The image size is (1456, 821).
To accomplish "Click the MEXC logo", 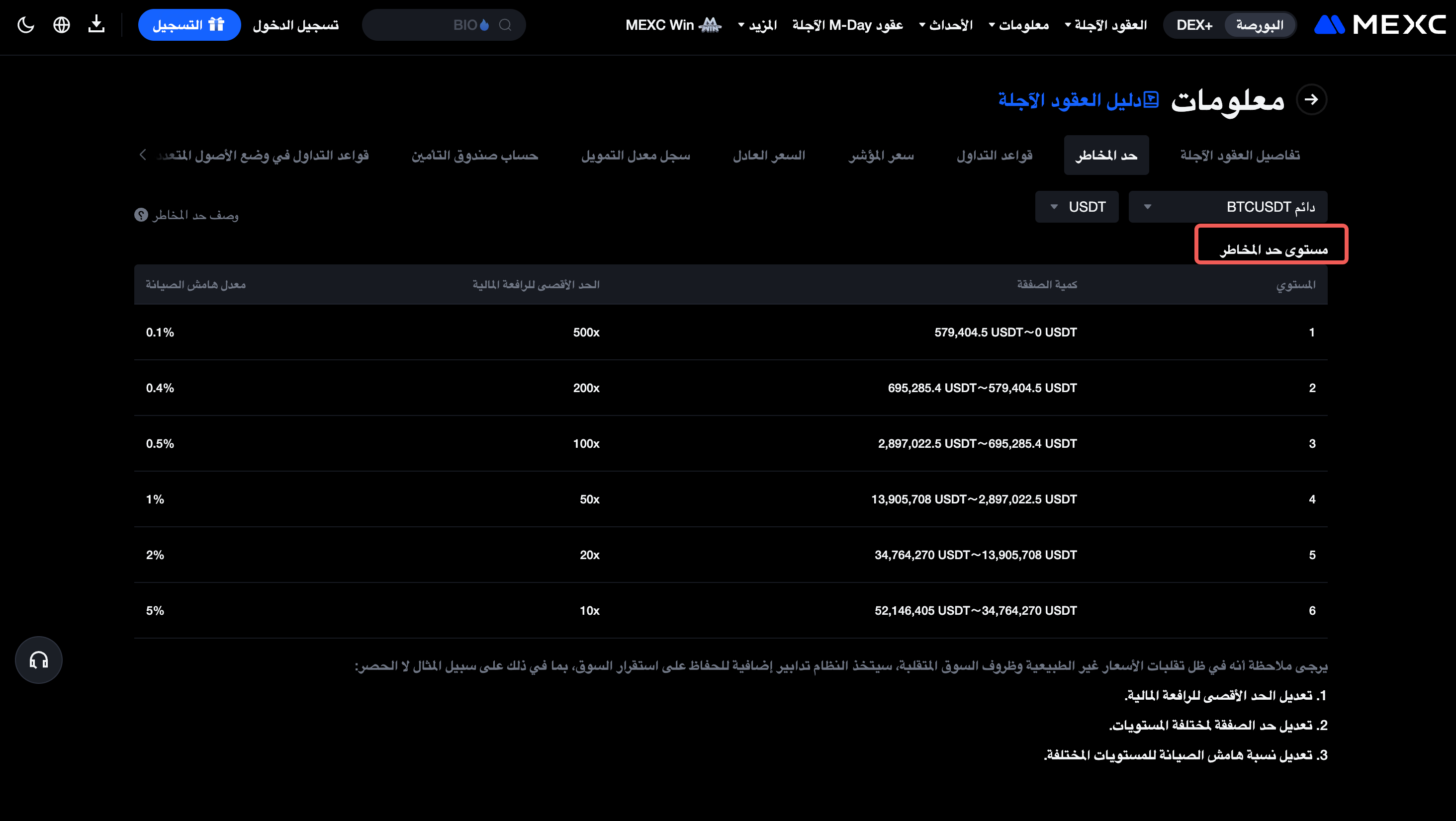I will click(1380, 24).
